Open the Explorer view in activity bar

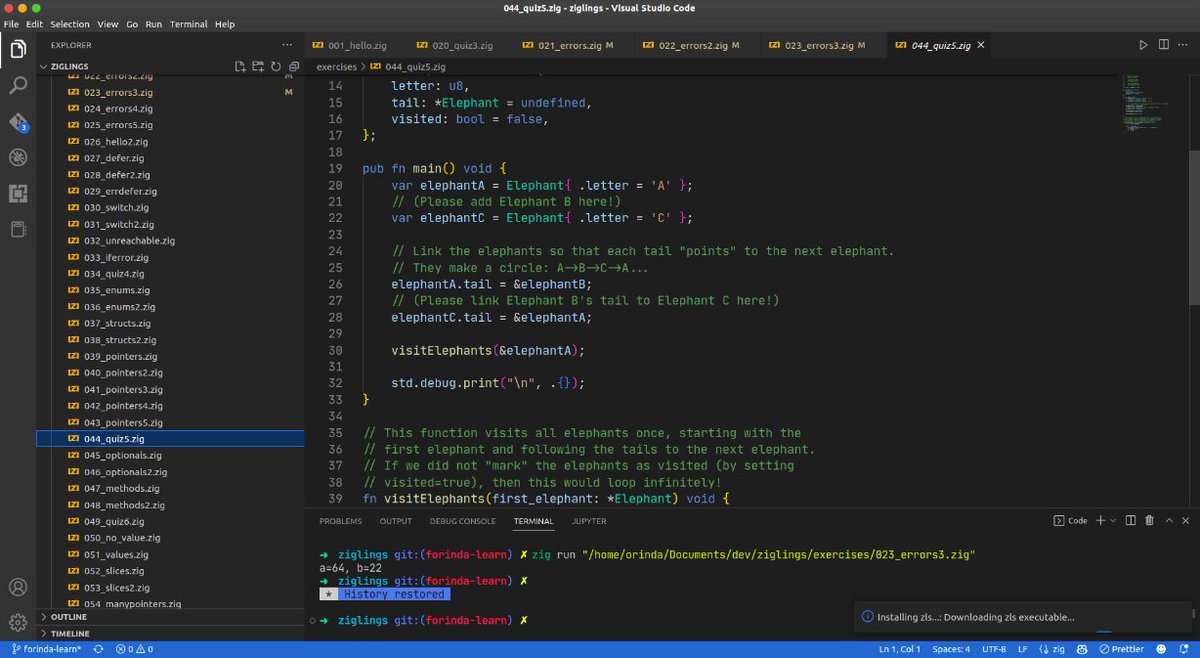click(17, 48)
